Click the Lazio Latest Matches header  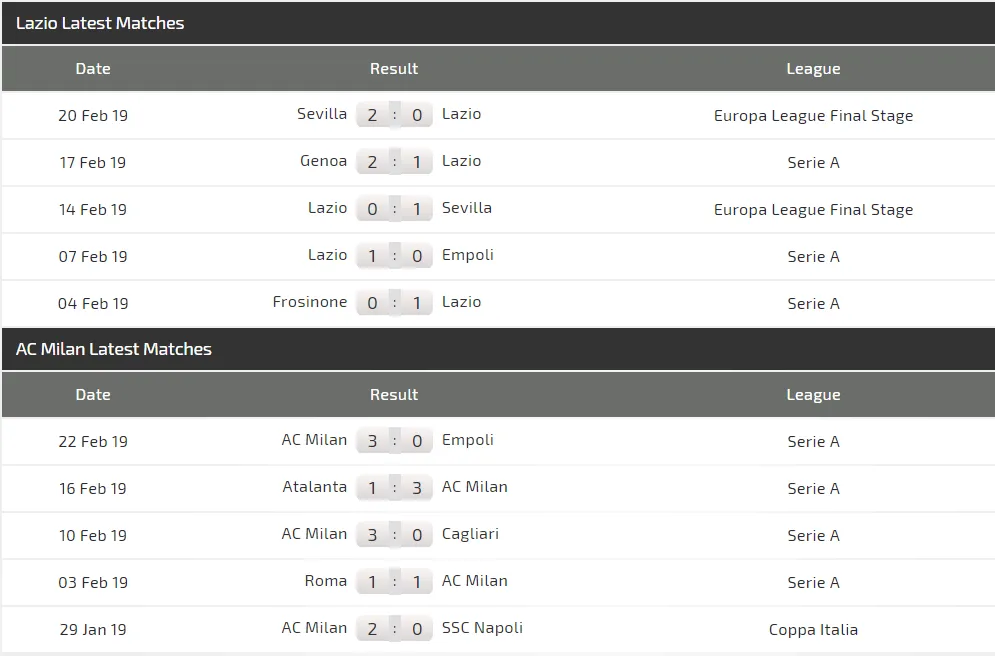click(x=100, y=23)
